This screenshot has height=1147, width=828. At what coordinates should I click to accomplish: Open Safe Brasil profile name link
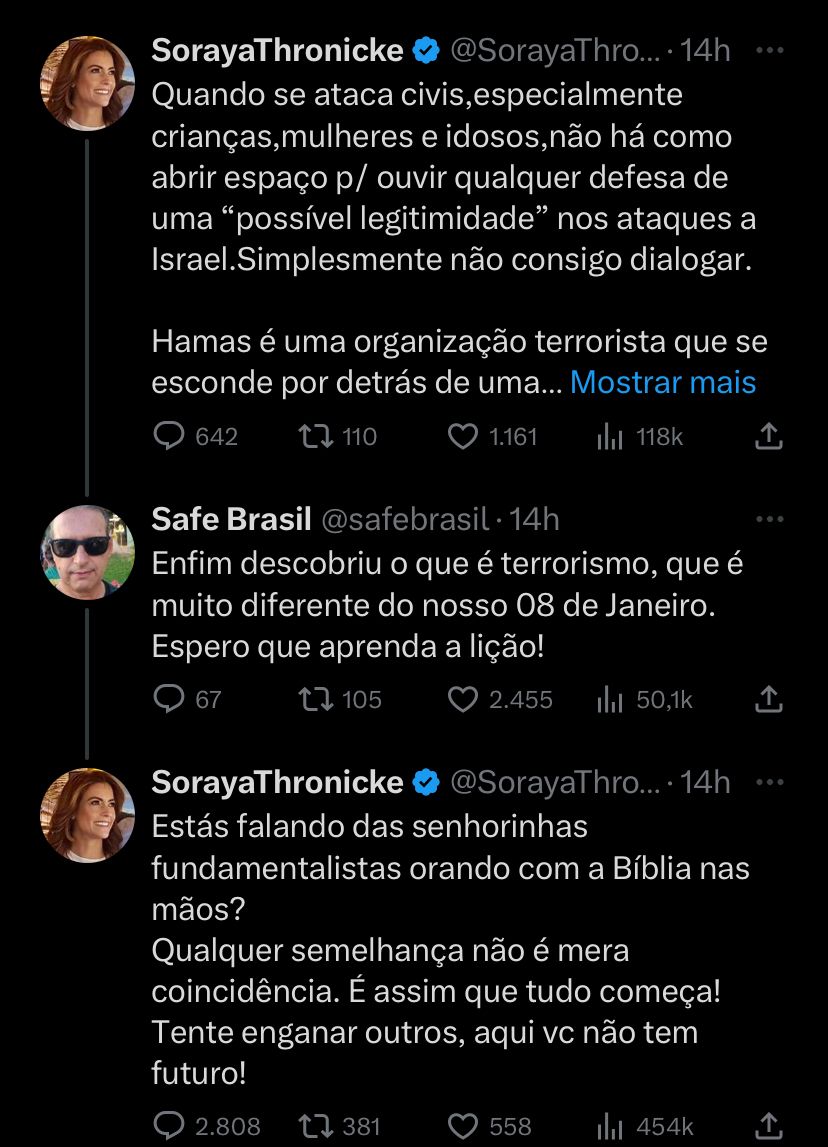click(x=229, y=519)
